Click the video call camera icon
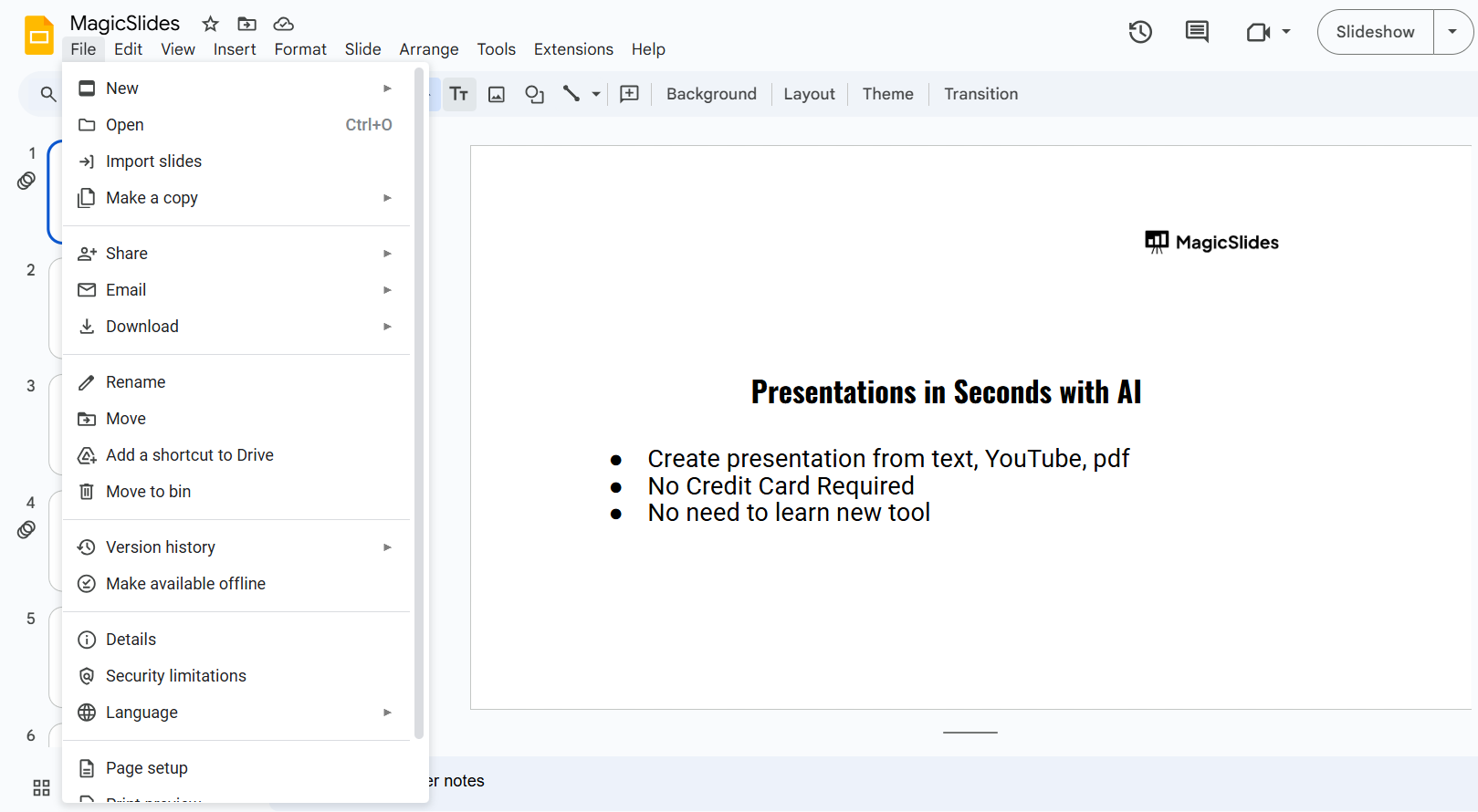The image size is (1478, 812). 1258,32
